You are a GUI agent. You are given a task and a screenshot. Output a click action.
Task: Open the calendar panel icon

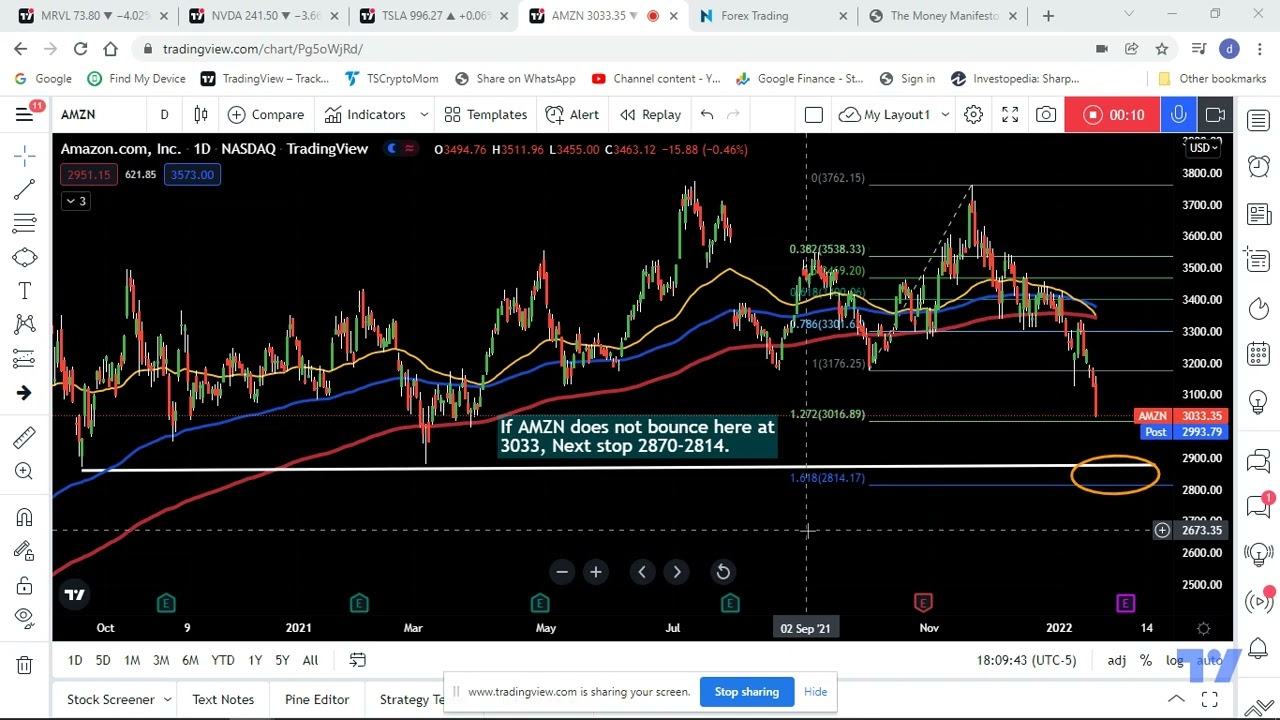(1258, 354)
